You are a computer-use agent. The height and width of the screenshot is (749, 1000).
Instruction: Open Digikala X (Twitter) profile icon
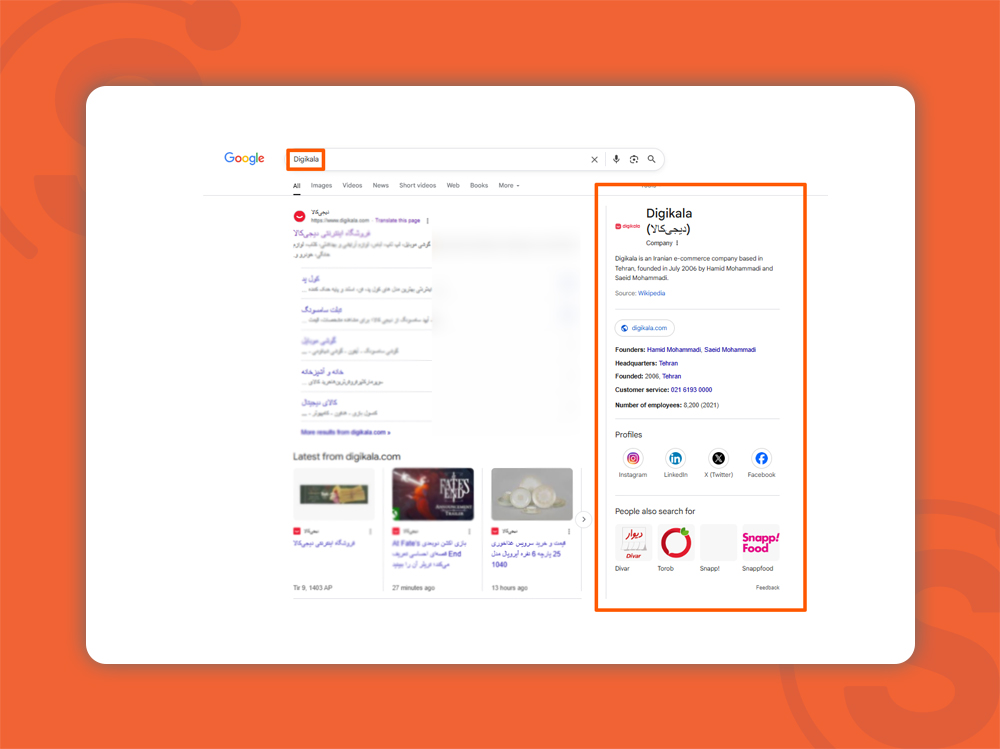pyautogui.click(x=718, y=458)
